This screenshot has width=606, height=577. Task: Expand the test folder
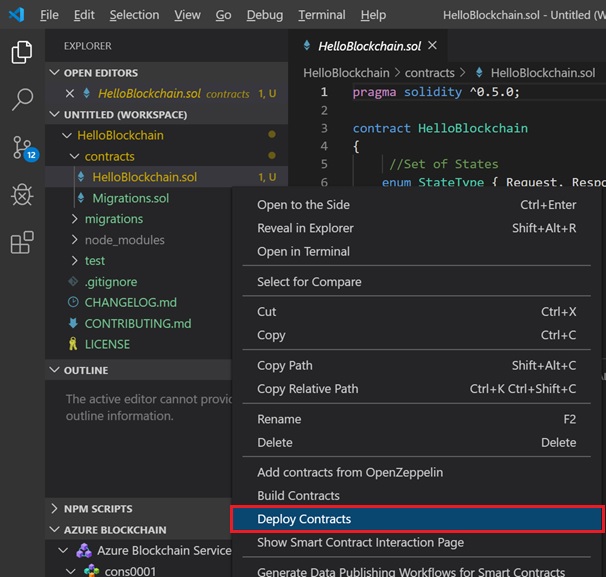coord(74,261)
